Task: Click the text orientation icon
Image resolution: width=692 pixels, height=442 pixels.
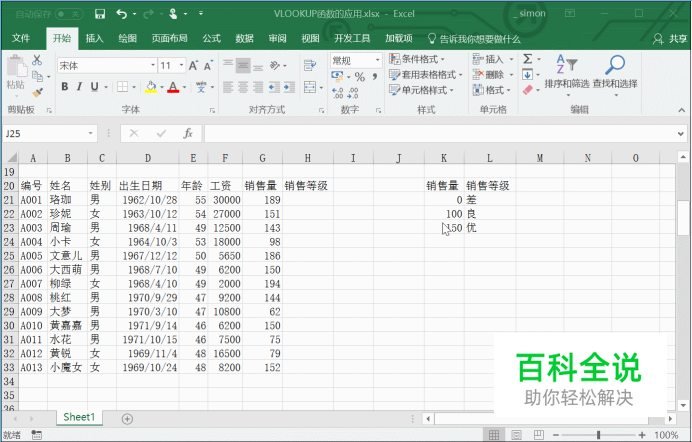Action: point(275,66)
